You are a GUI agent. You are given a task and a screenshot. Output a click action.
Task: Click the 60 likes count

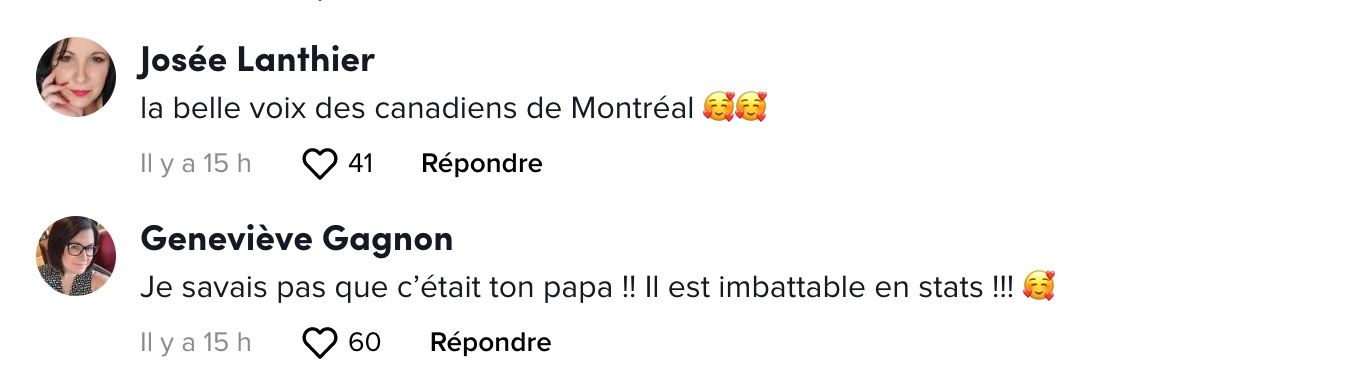364,342
